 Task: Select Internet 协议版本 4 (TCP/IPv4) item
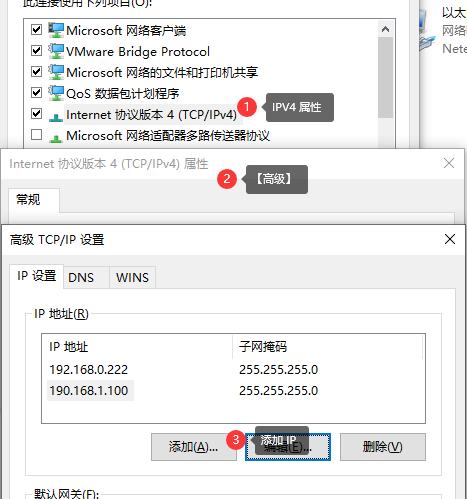pos(151,115)
